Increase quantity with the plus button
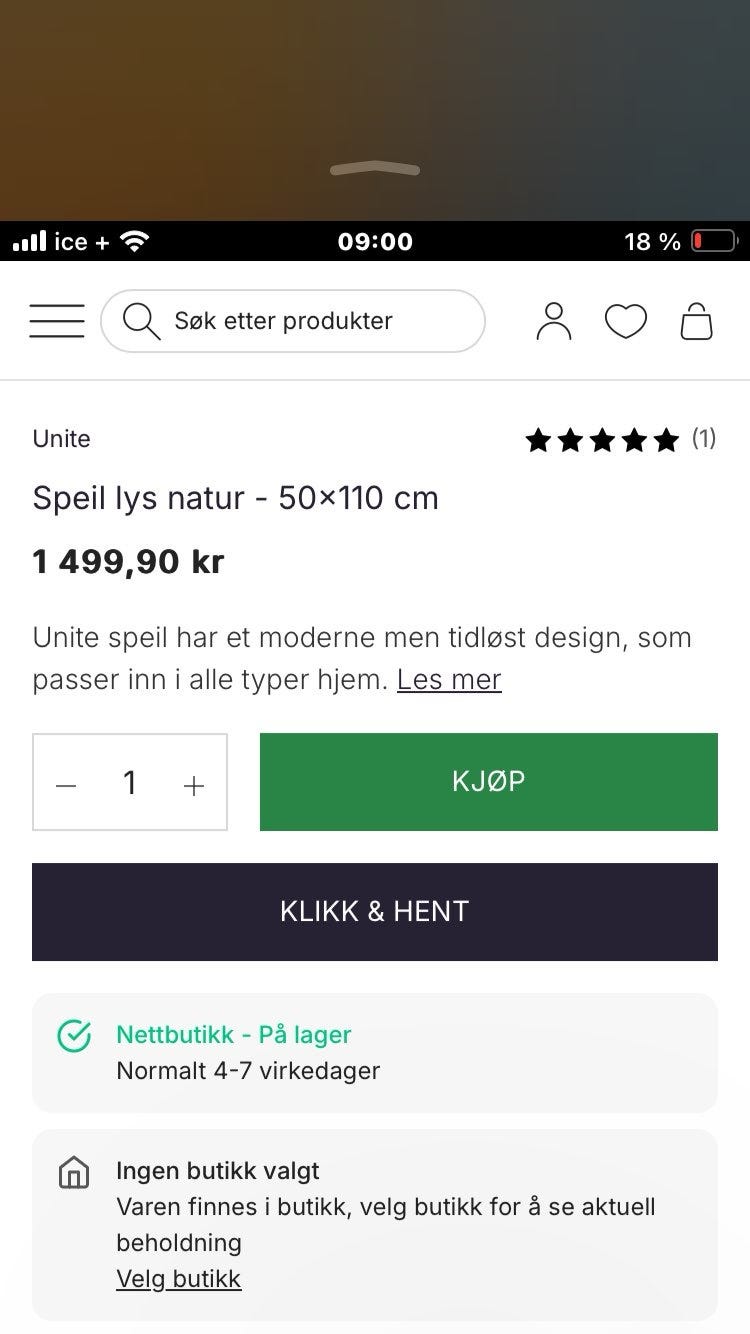Screen dimensions: 750x1334 [194, 785]
